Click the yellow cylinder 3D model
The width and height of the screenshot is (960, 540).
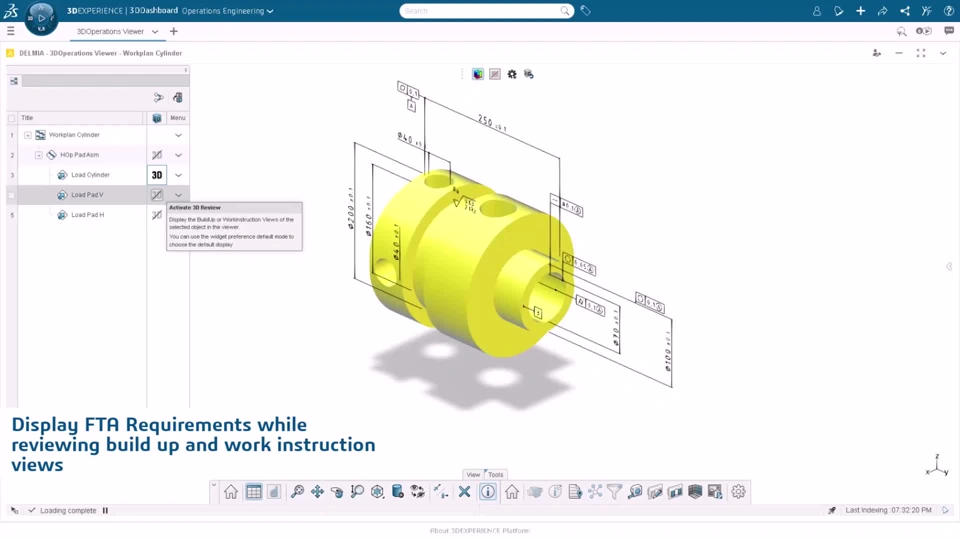pyautogui.click(x=471, y=263)
